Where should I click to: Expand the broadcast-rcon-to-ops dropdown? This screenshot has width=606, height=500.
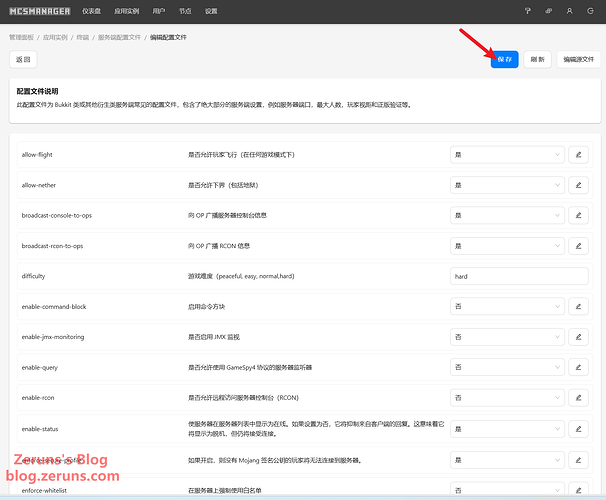507,246
